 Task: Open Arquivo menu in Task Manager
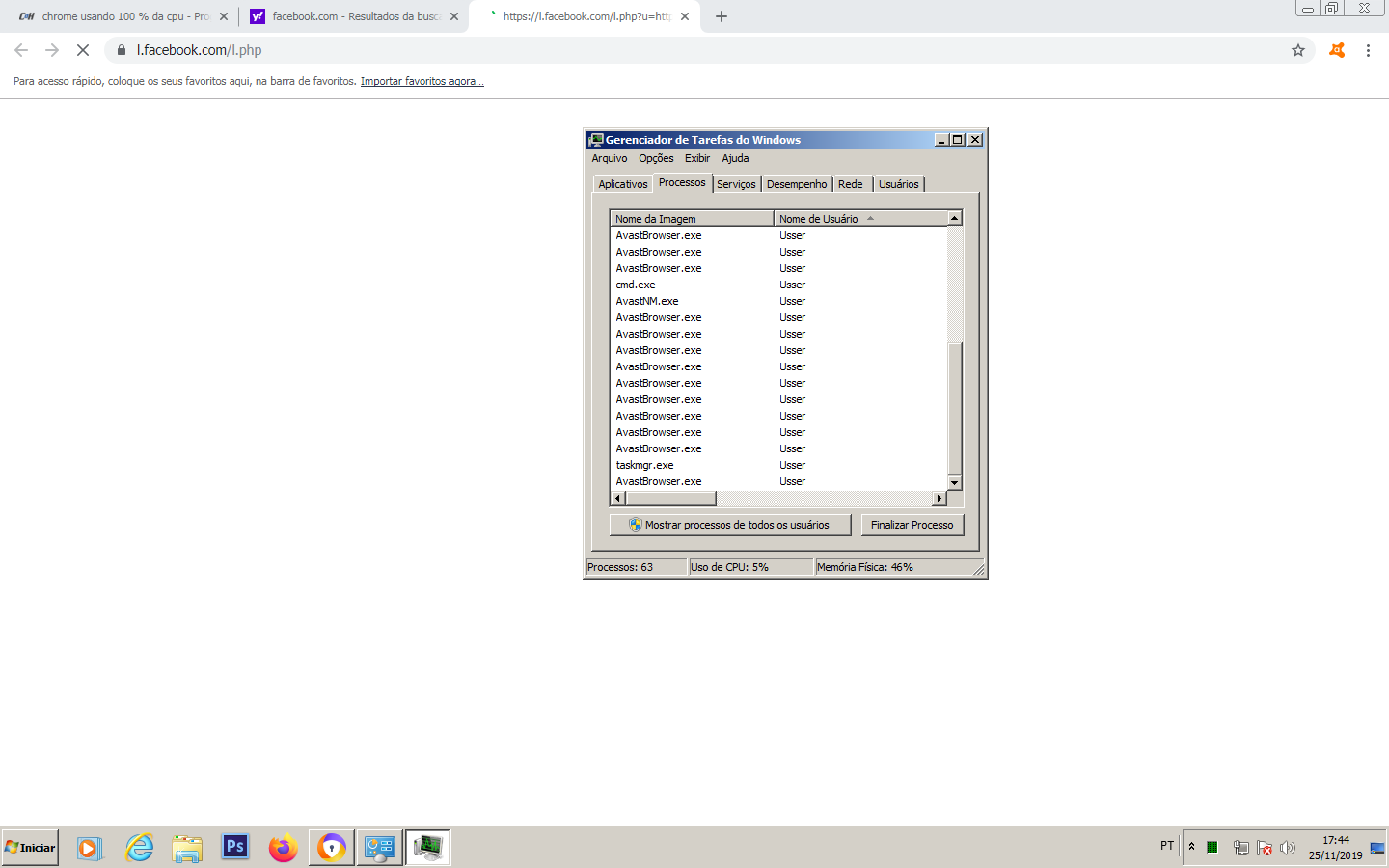pyautogui.click(x=610, y=158)
